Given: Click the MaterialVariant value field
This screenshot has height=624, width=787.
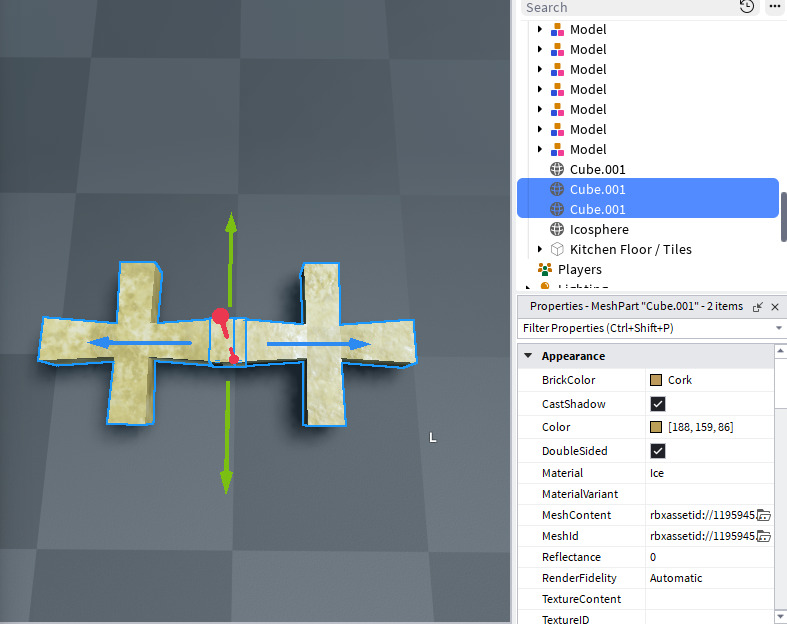Looking at the screenshot, I should pos(709,494).
